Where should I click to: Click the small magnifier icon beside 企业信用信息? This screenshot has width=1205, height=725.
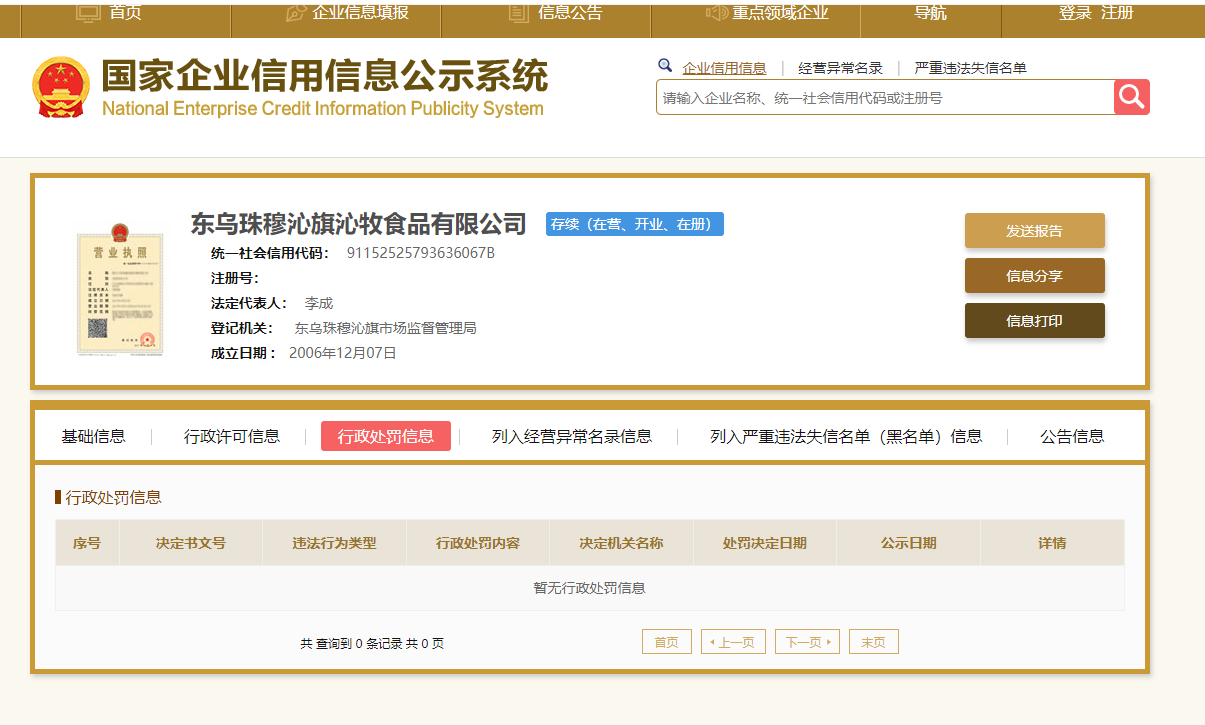pyautogui.click(x=665, y=66)
